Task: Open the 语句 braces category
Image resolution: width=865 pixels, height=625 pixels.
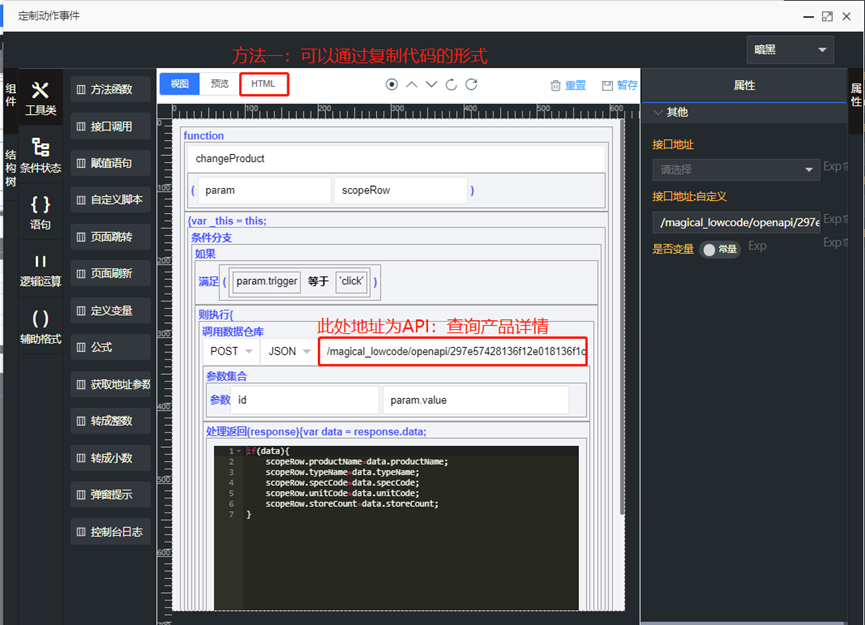Action: [40, 212]
